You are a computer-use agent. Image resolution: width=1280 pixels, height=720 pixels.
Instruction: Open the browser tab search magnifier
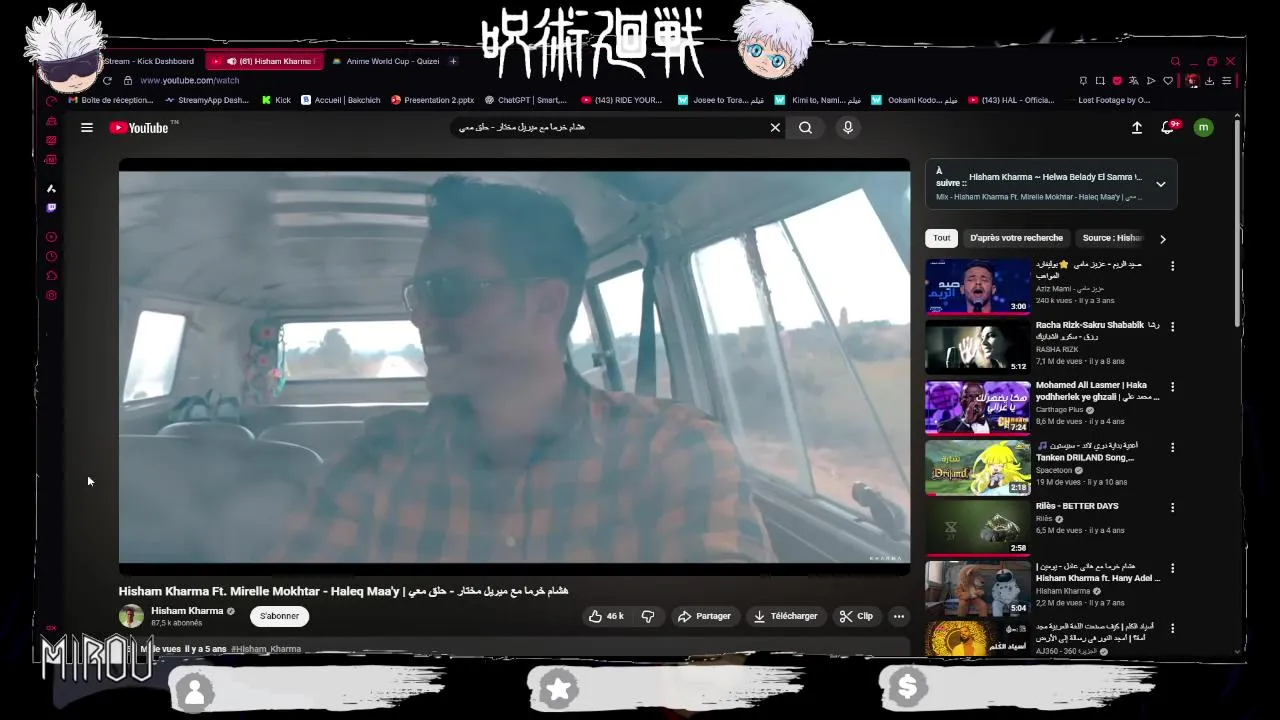[1176, 61]
